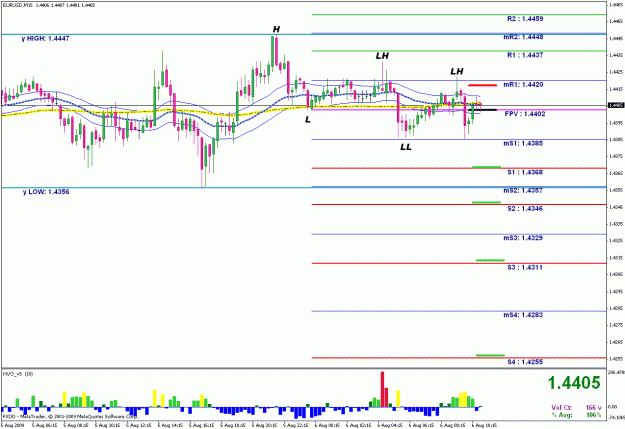Click the 'mR1: 1.4420' level label
This screenshot has height=429, width=625.
[523, 85]
